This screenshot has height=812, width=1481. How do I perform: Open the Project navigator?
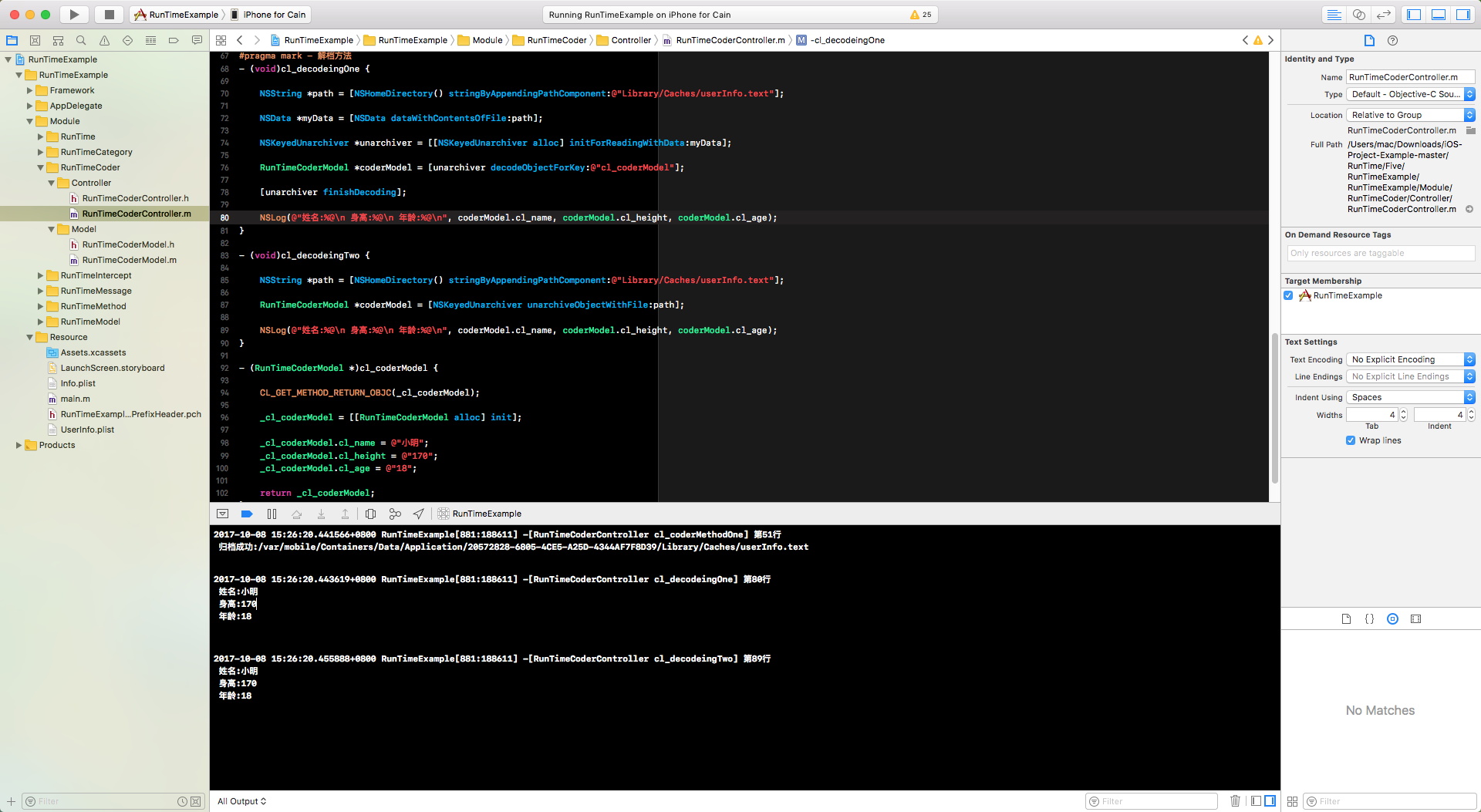pos(12,40)
